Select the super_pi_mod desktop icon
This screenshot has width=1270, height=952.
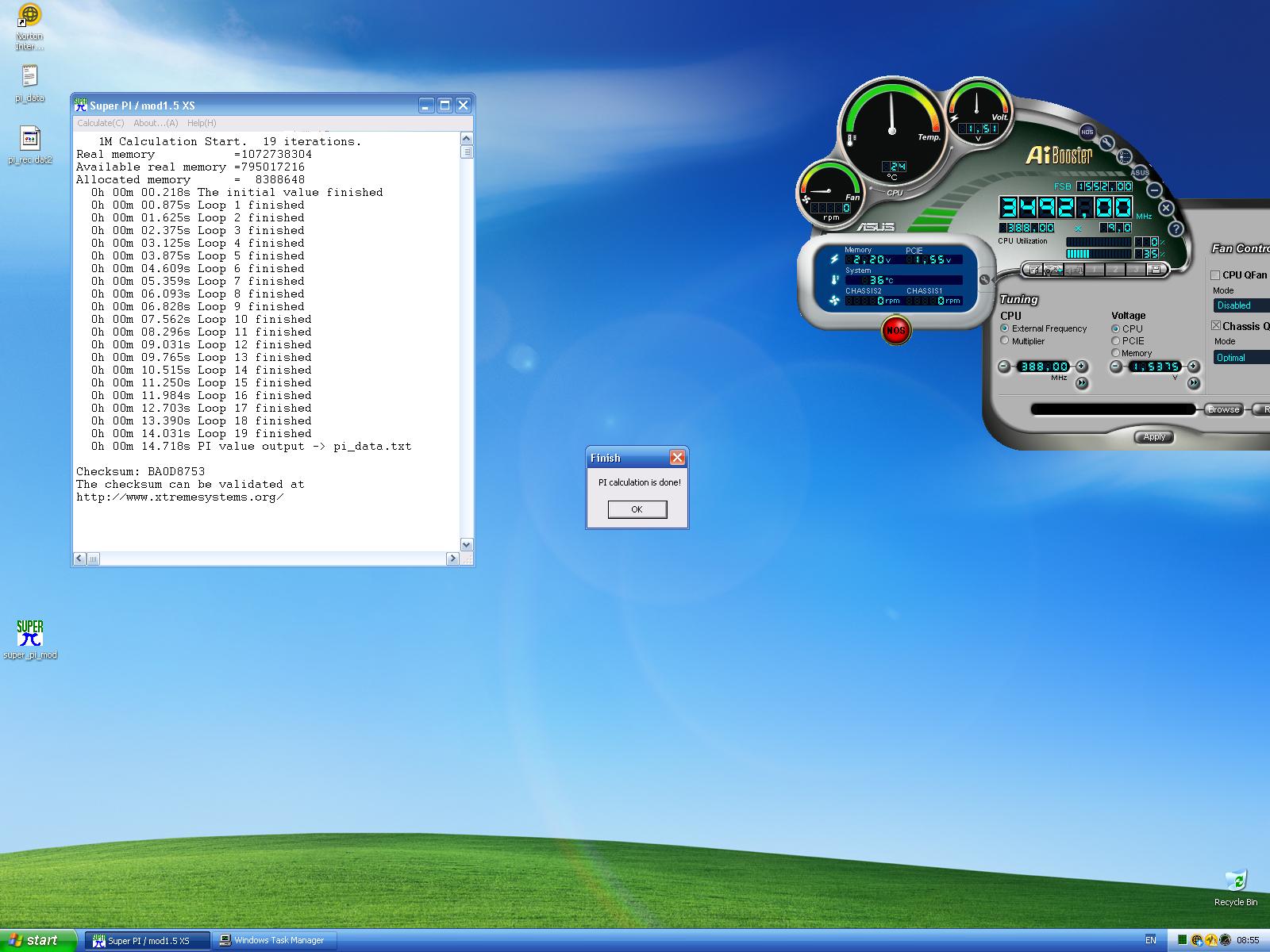click(x=30, y=639)
